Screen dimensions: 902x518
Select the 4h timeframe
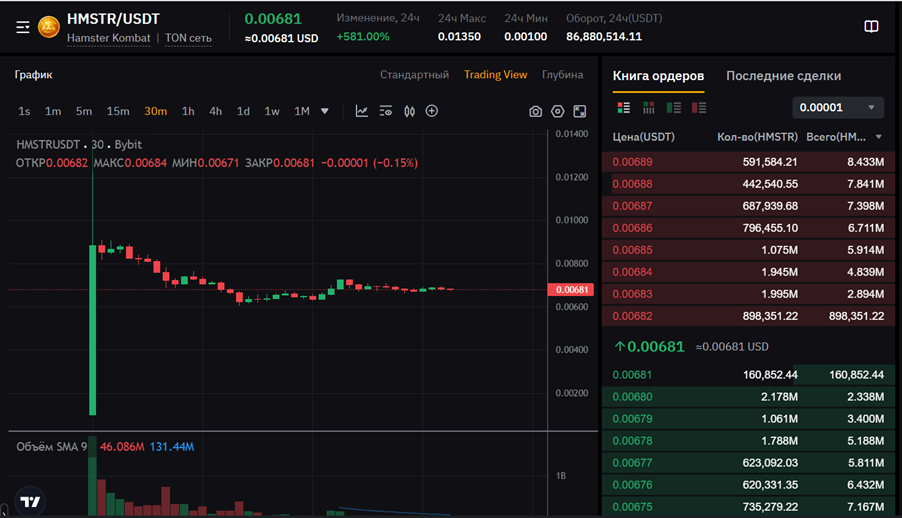(216, 111)
